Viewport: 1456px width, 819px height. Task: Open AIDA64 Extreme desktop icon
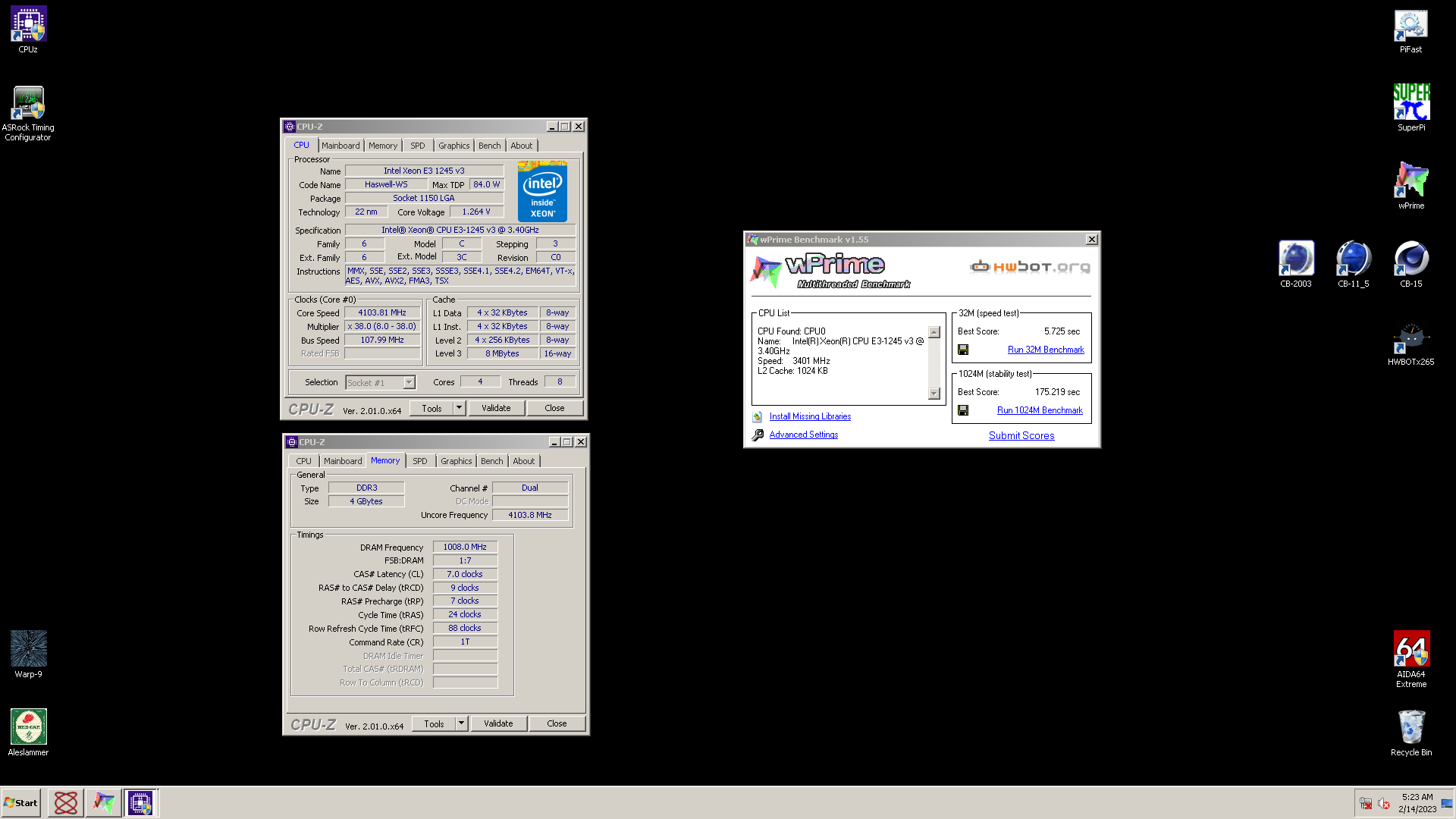click(1410, 658)
